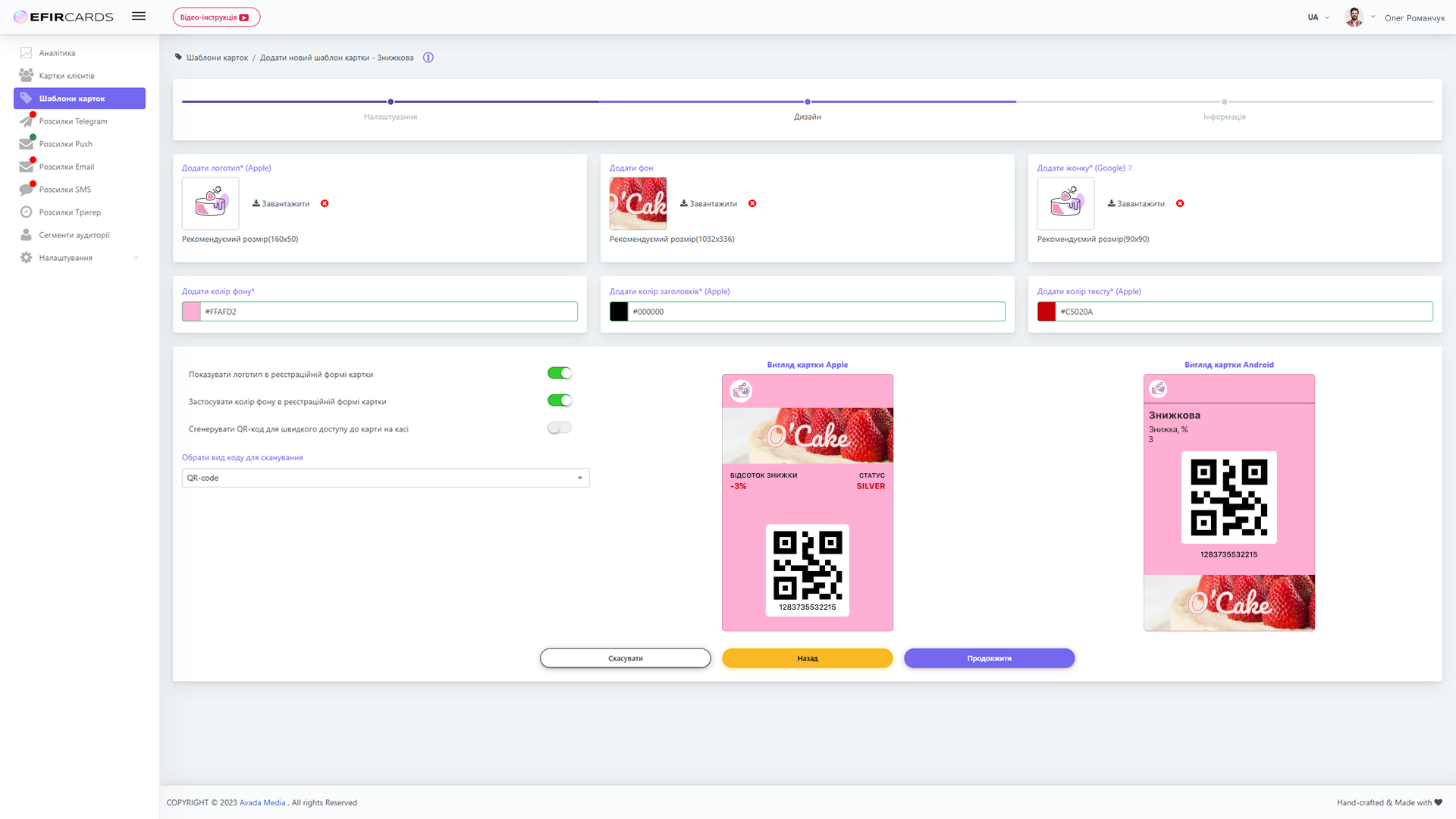
Task: Disable background color in registration form
Action: tap(559, 400)
